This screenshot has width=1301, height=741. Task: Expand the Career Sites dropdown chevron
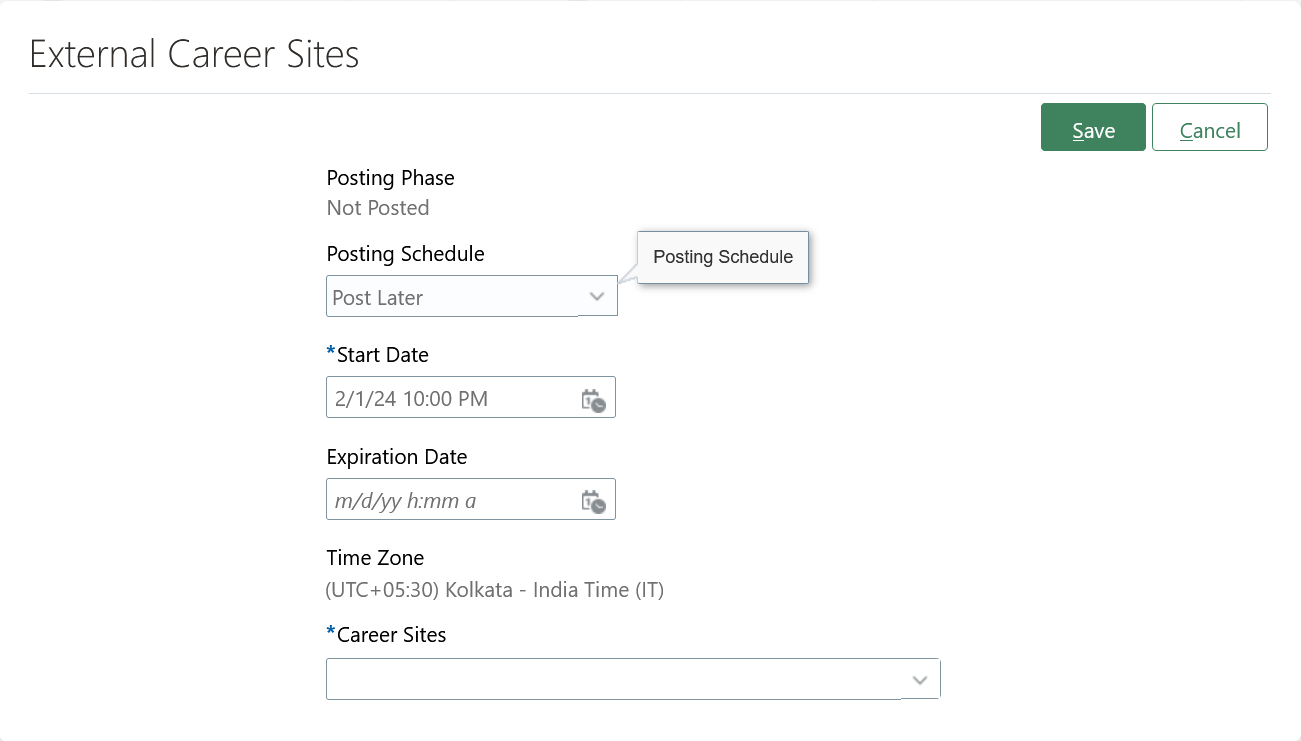920,680
